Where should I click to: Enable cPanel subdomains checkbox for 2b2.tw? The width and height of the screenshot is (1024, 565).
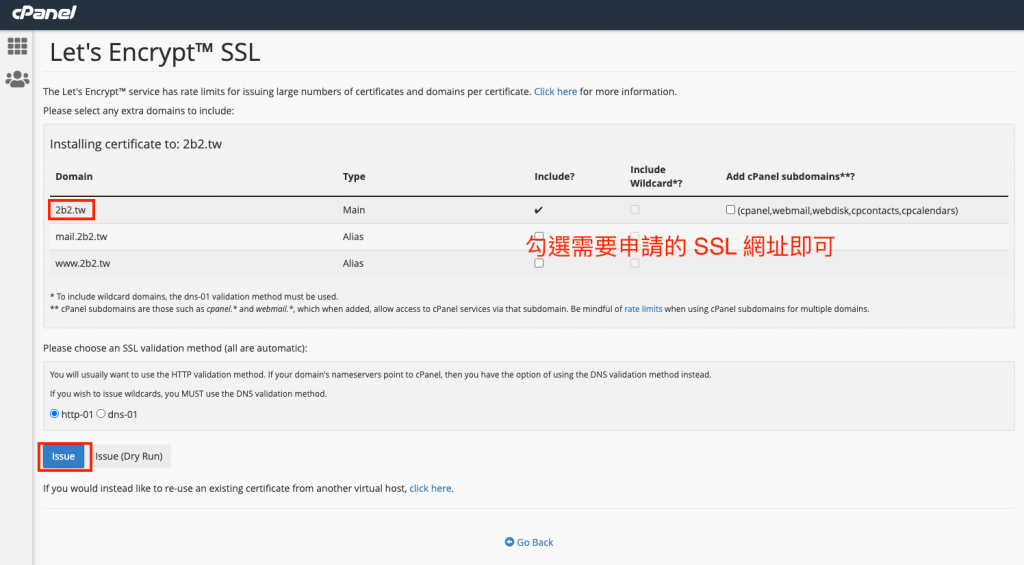coord(730,210)
